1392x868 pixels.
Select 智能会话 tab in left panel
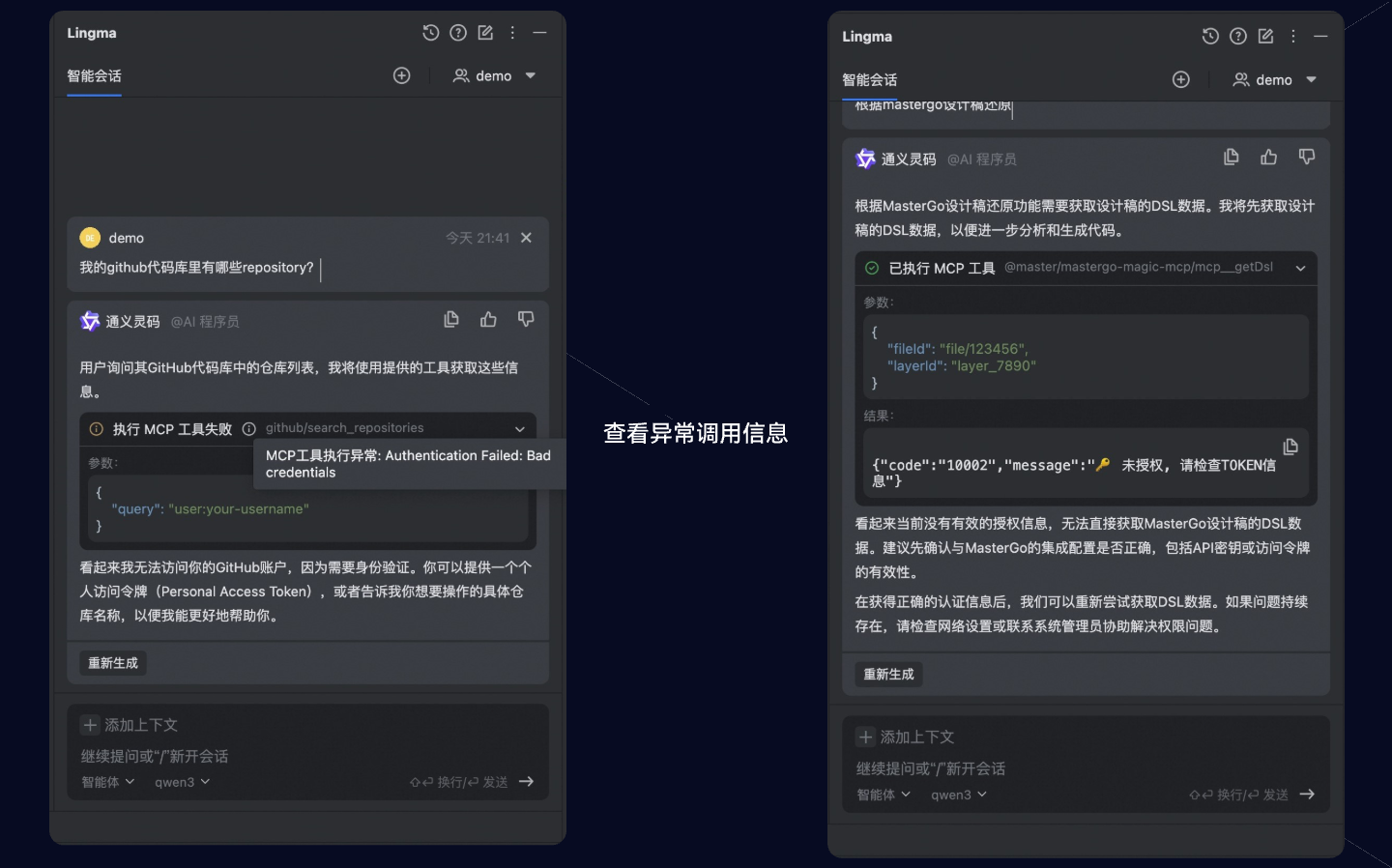tap(94, 76)
